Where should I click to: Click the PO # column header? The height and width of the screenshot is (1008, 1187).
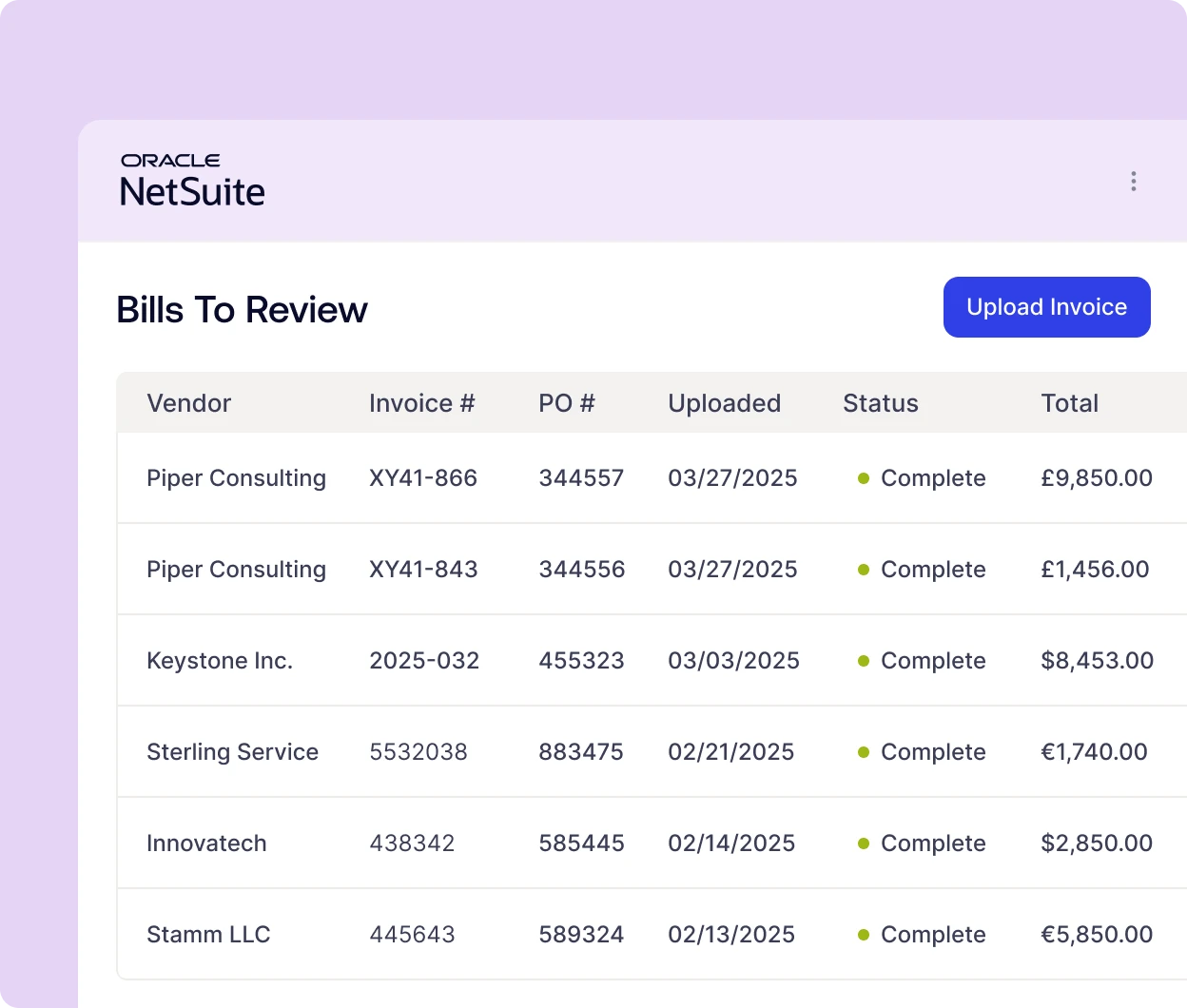[566, 403]
